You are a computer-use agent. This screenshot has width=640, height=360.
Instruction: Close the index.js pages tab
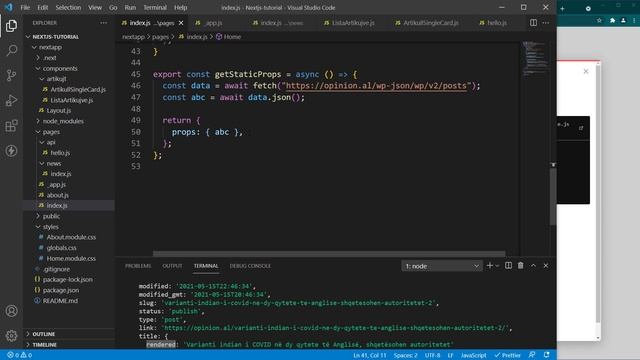(181, 23)
